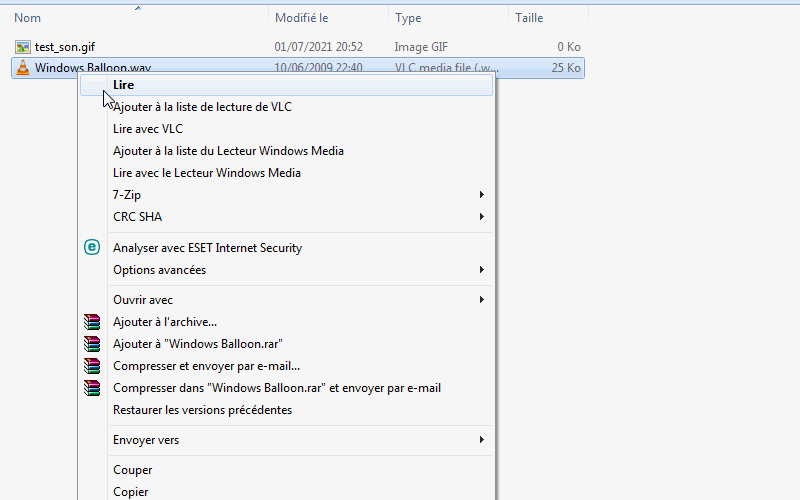Open the CRC SHA submenu entry
Viewport: 800px width, 500px height.
[286, 216]
